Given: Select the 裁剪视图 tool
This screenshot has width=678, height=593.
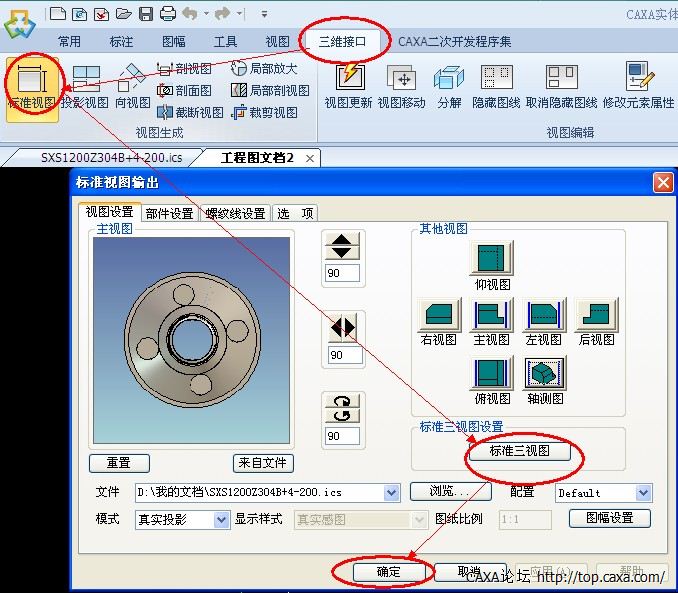Looking at the screenshot, I should tap(264, 112).
